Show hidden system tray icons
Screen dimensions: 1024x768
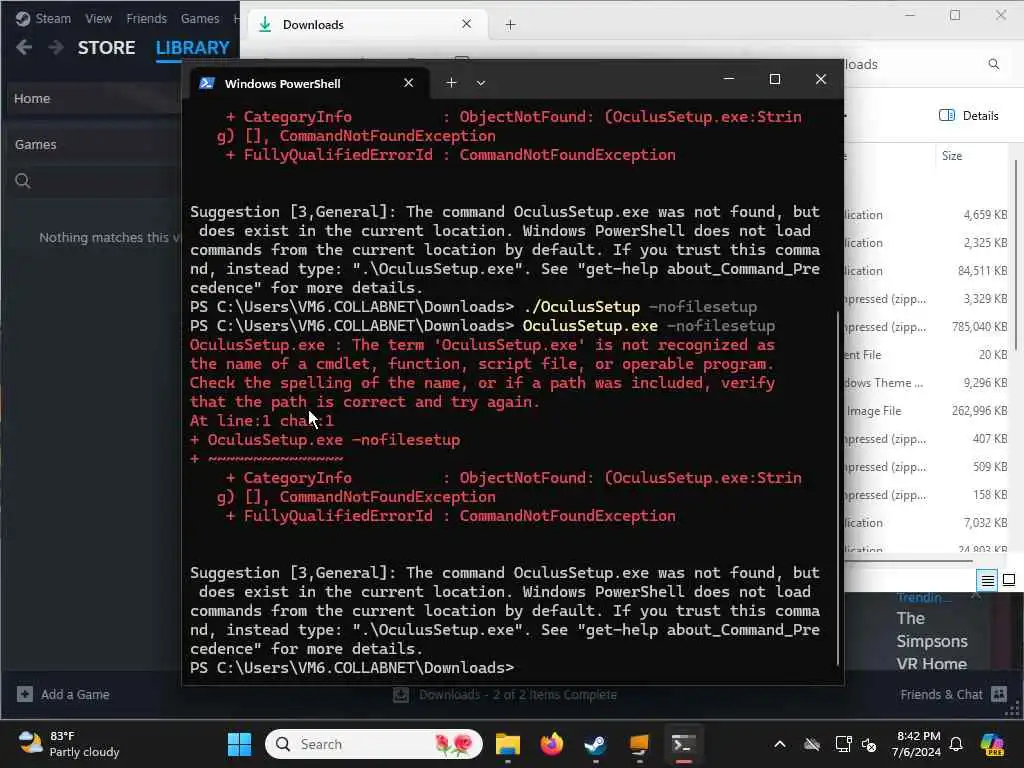click(x=780, y=744)
